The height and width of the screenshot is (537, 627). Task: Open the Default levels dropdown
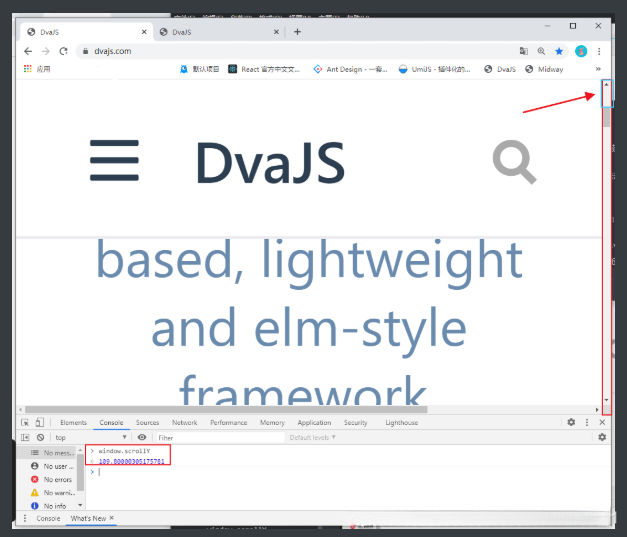point(312,437)
